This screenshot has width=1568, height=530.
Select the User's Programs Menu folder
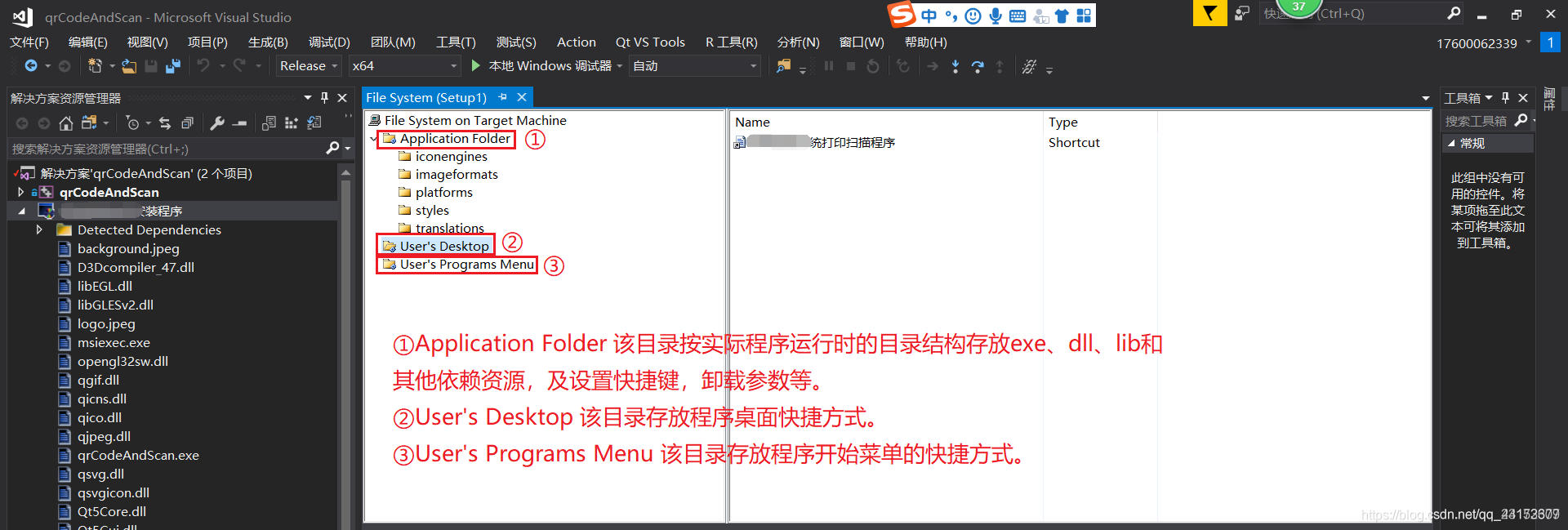coord(466,264)
